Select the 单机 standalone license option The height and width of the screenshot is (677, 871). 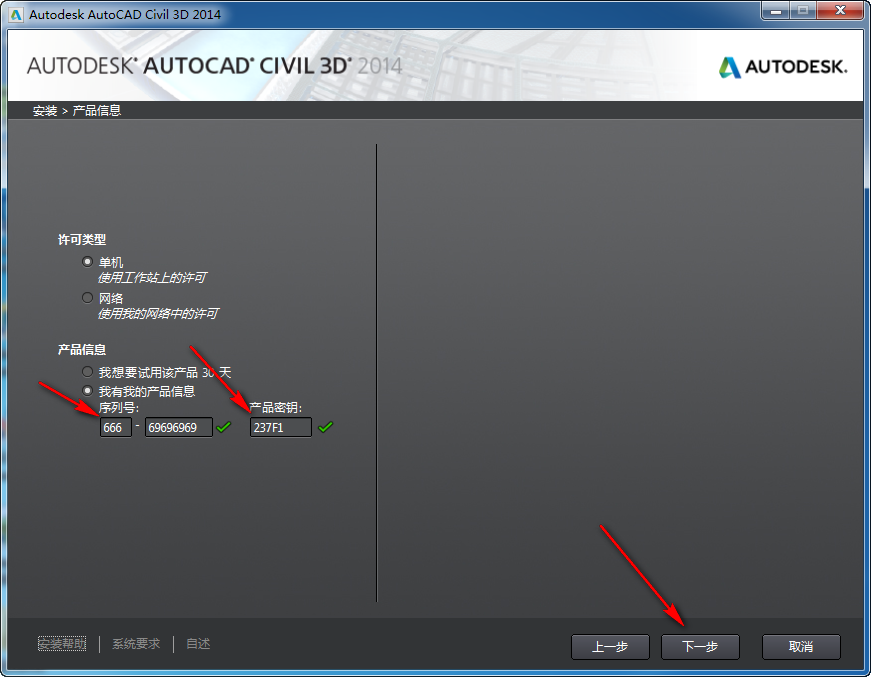coord(87,262)
